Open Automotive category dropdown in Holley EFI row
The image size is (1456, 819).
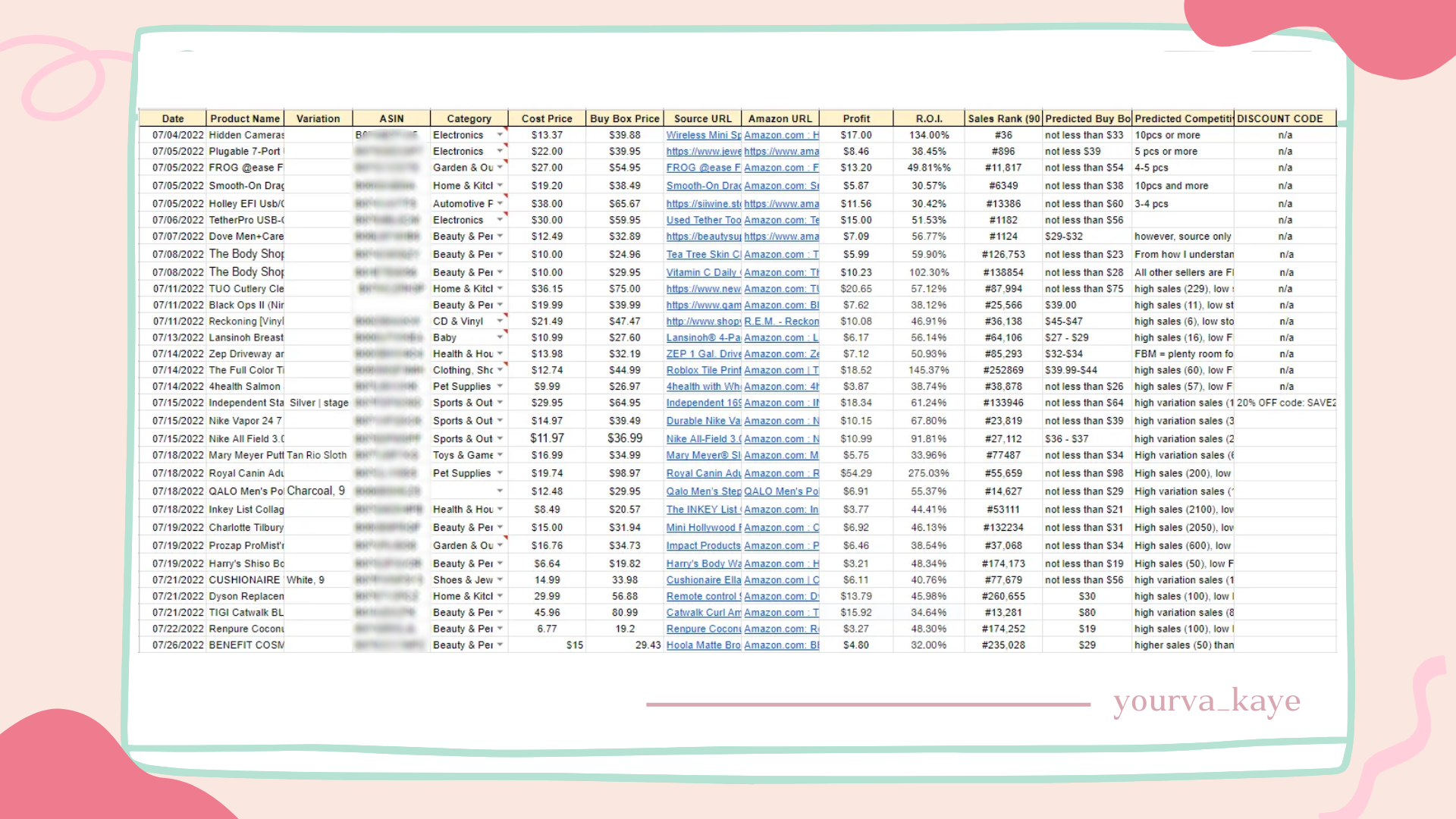point(500,204)
